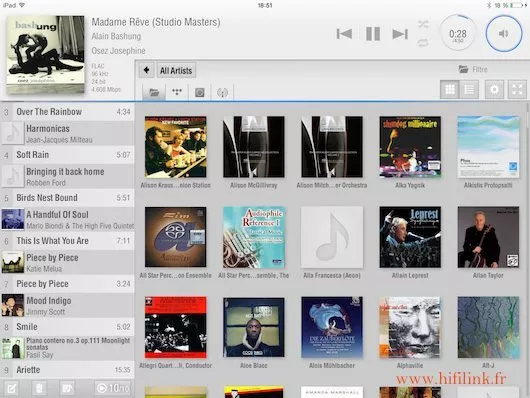The image size is (530, 398).
Task: Open artist Alison McGillivray
Action: tap(254, 147)
